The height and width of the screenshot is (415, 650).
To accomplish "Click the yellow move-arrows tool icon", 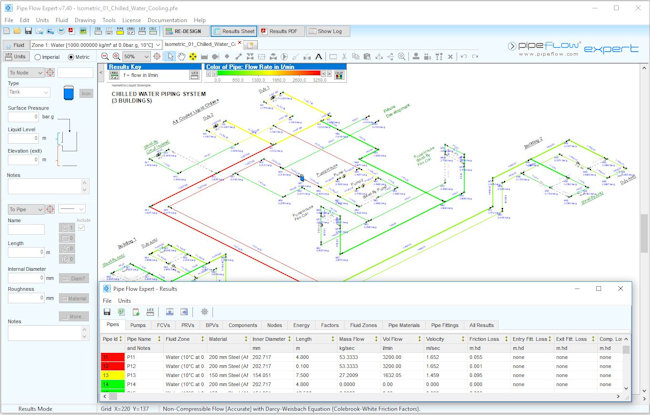I will point(193,56).
